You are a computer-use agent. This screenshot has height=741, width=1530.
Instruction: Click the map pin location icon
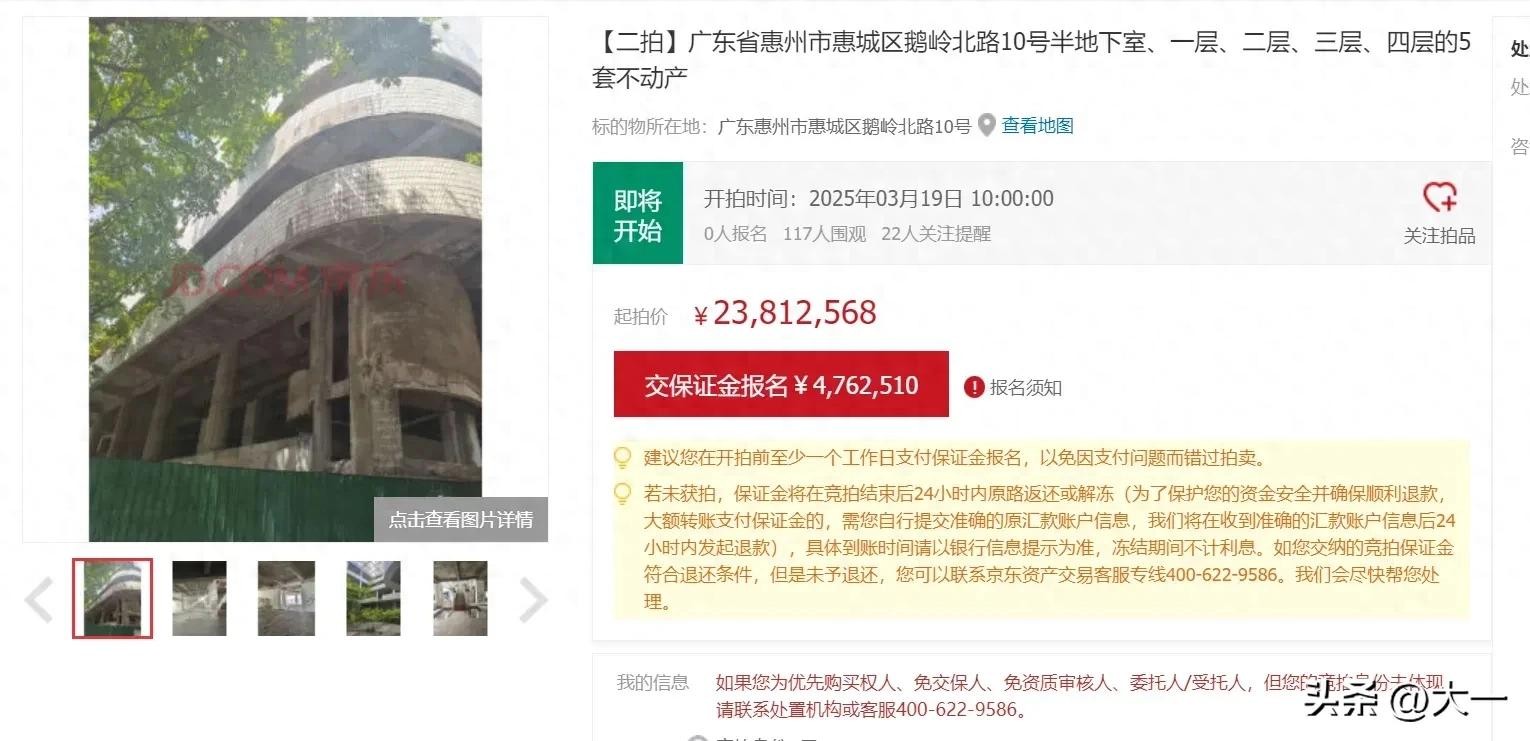[986, 126]
